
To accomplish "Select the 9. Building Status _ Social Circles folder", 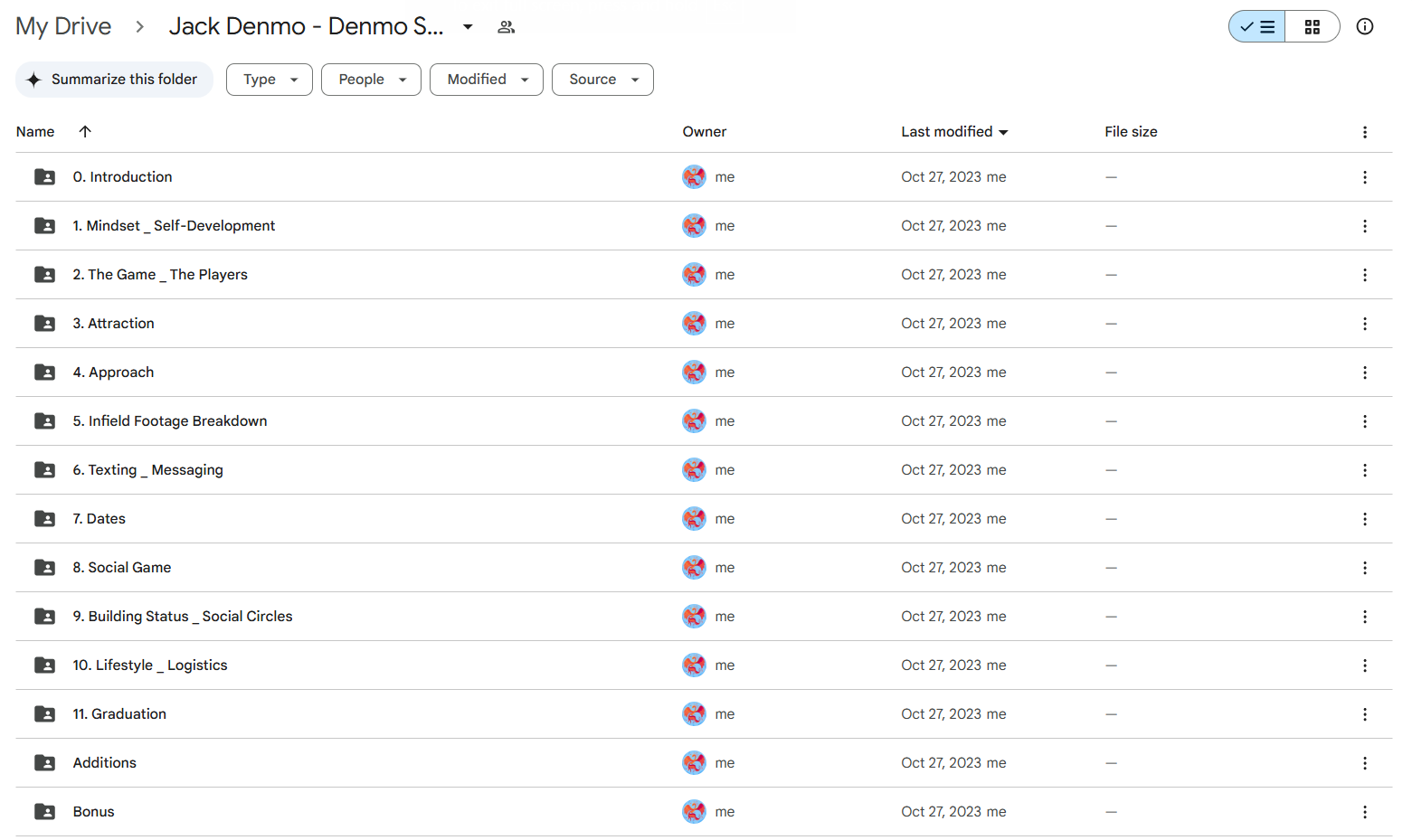I will pyautogui.click(x=183, y=617).
